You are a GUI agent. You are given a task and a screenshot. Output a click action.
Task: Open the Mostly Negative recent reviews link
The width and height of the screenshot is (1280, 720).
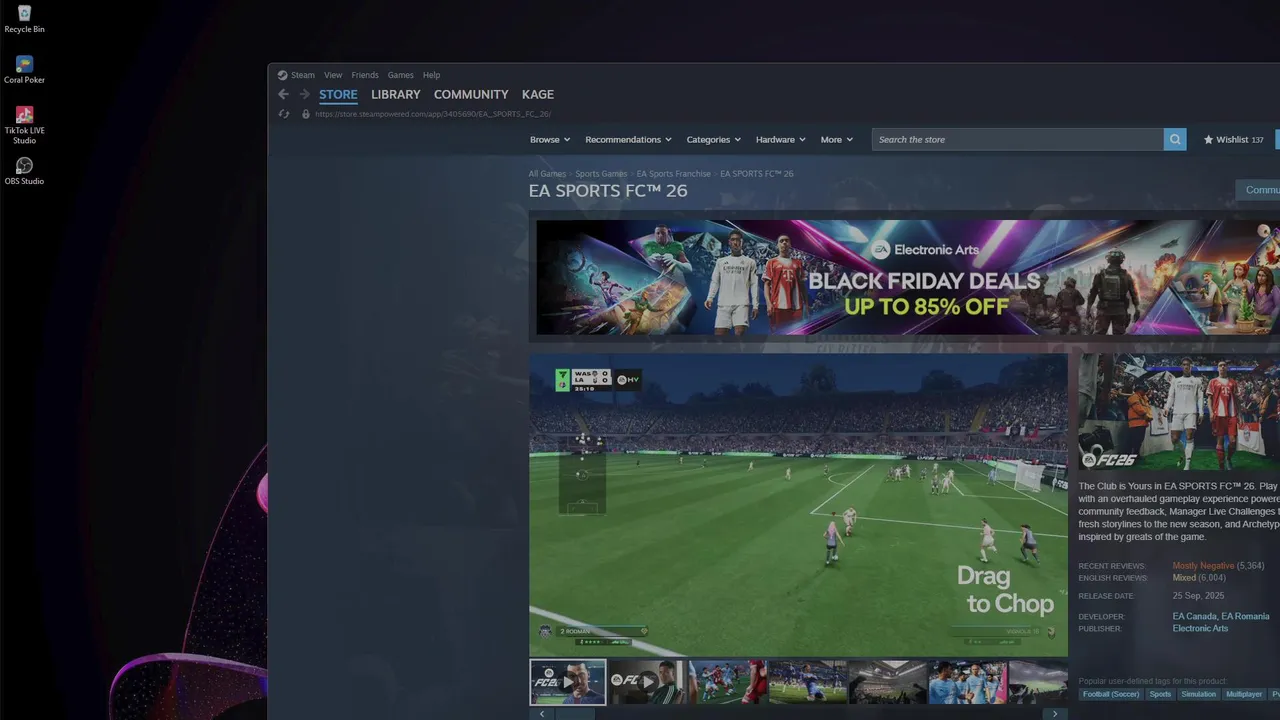click(1203, 566)
